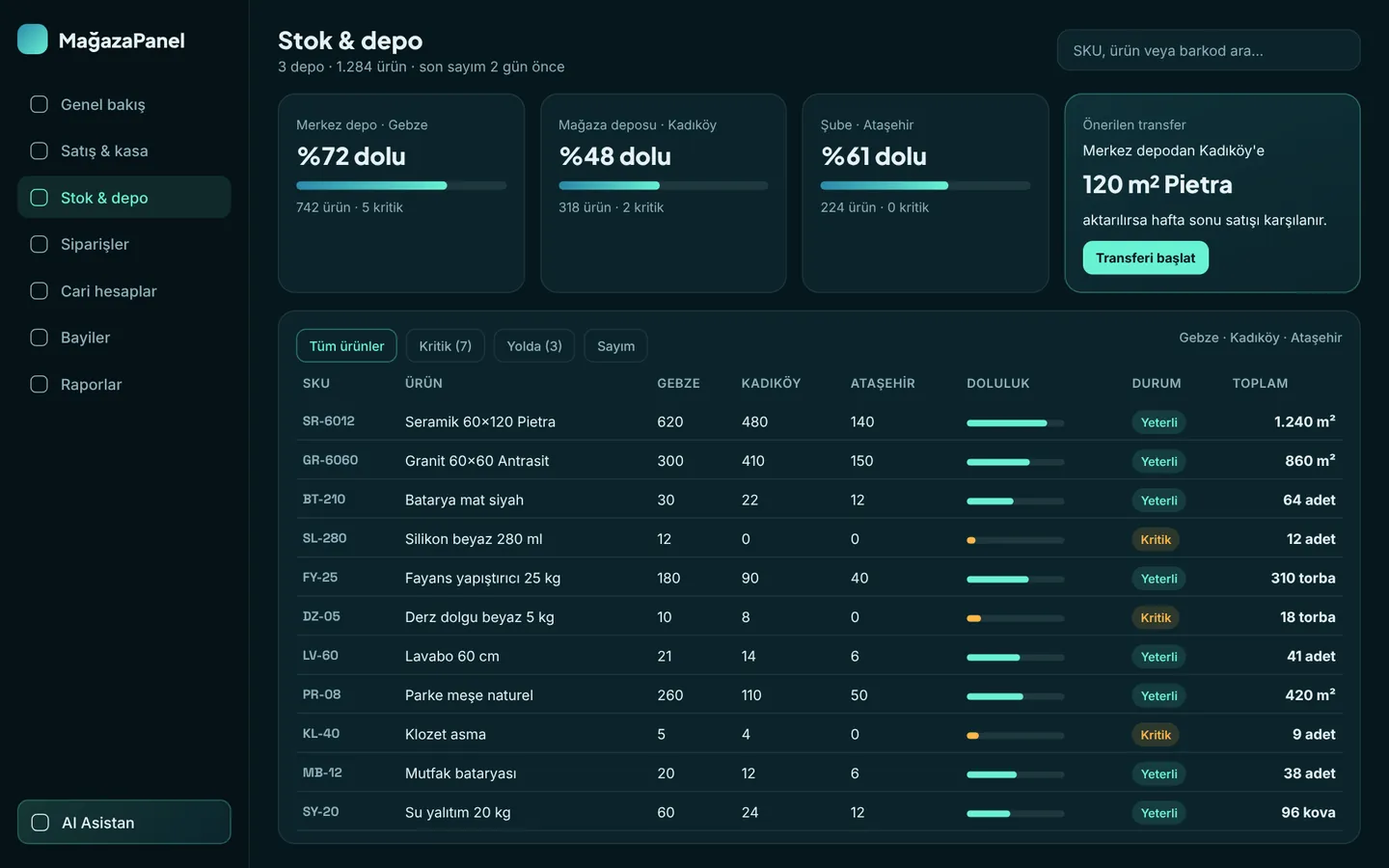1389x868 pixels.
Task: Switch to the Tüm ürünler tab
Action: pyautogui.click(x=346, y=346)
